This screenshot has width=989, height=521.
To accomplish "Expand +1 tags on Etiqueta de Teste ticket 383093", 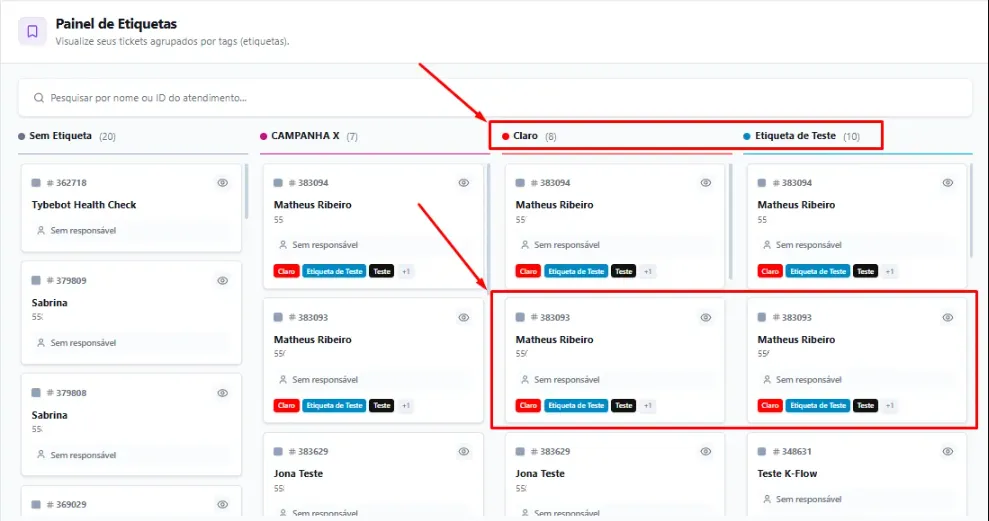I will [889, 406].
